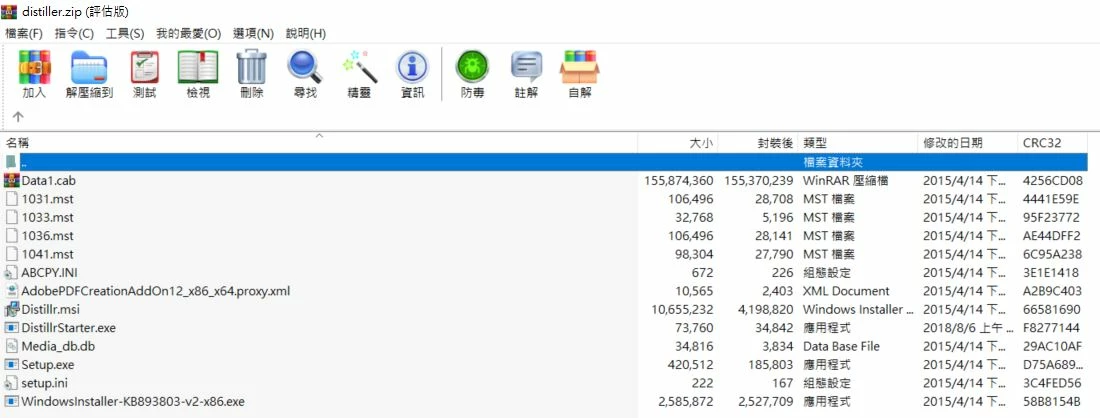Click type cell WinRAR 壓縮檔
This screenshot has width=1100, height=418.
(846, 180)
